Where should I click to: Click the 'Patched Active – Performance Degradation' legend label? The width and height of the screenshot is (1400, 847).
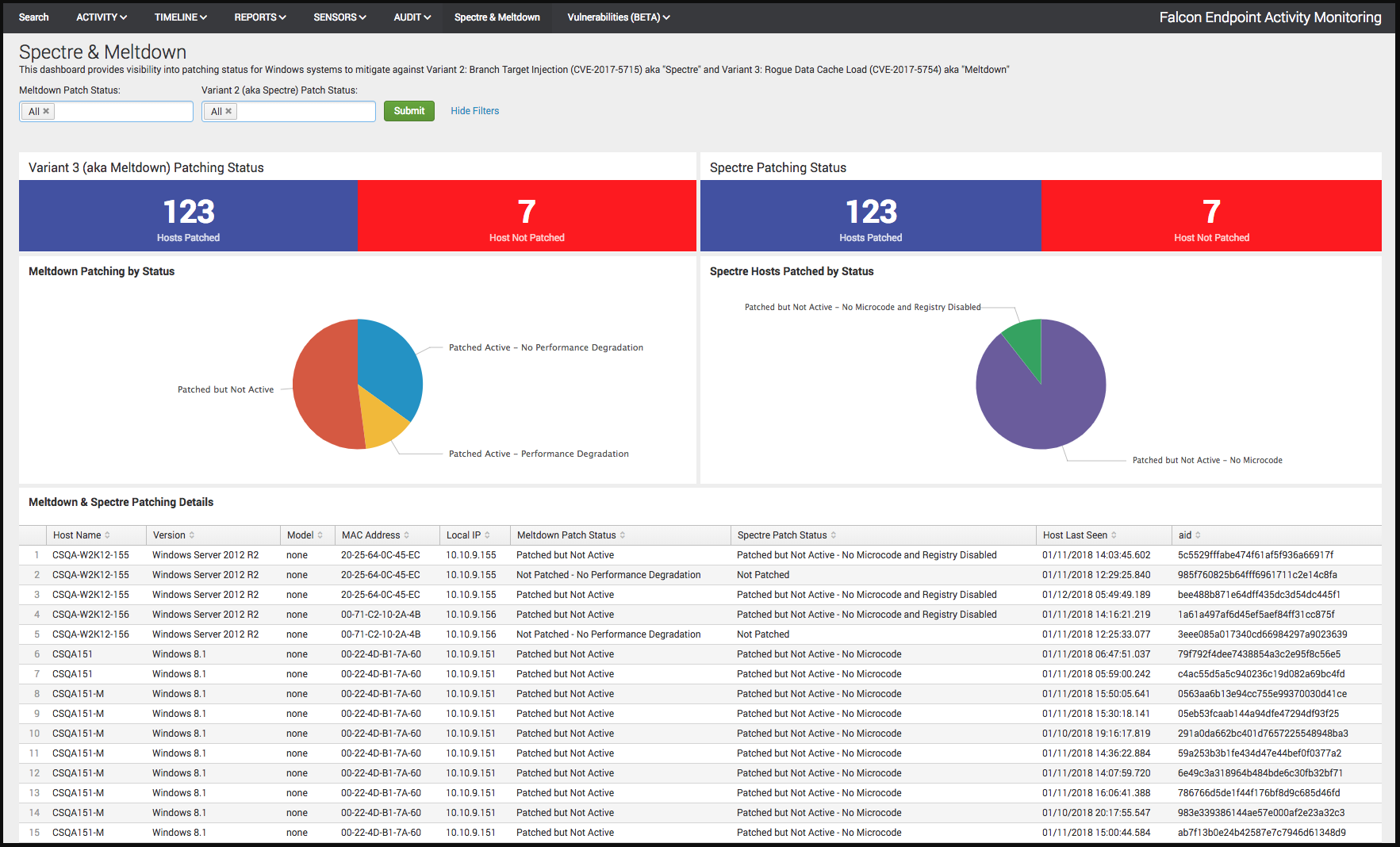tap(539, 454)
